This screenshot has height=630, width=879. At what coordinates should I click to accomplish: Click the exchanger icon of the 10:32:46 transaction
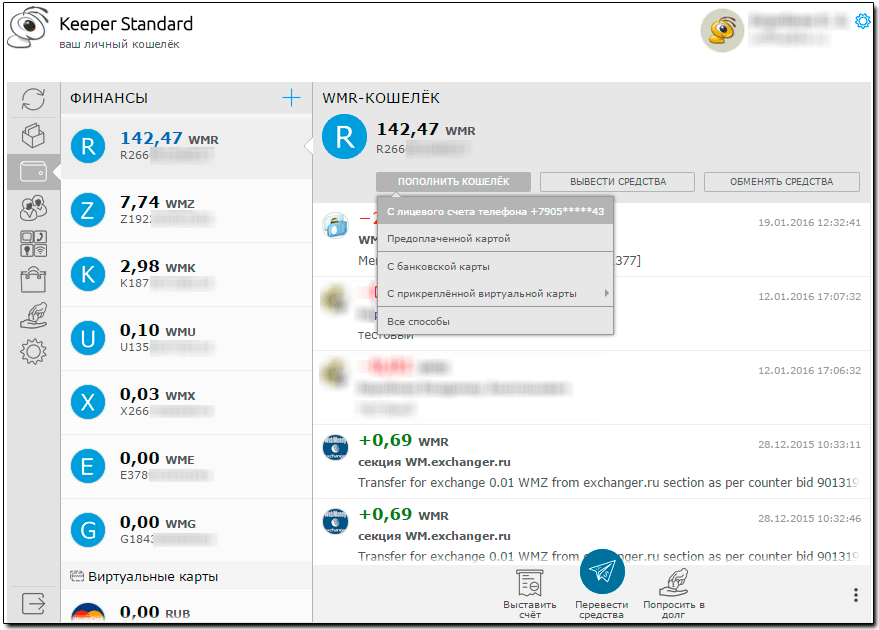[335, 521]
